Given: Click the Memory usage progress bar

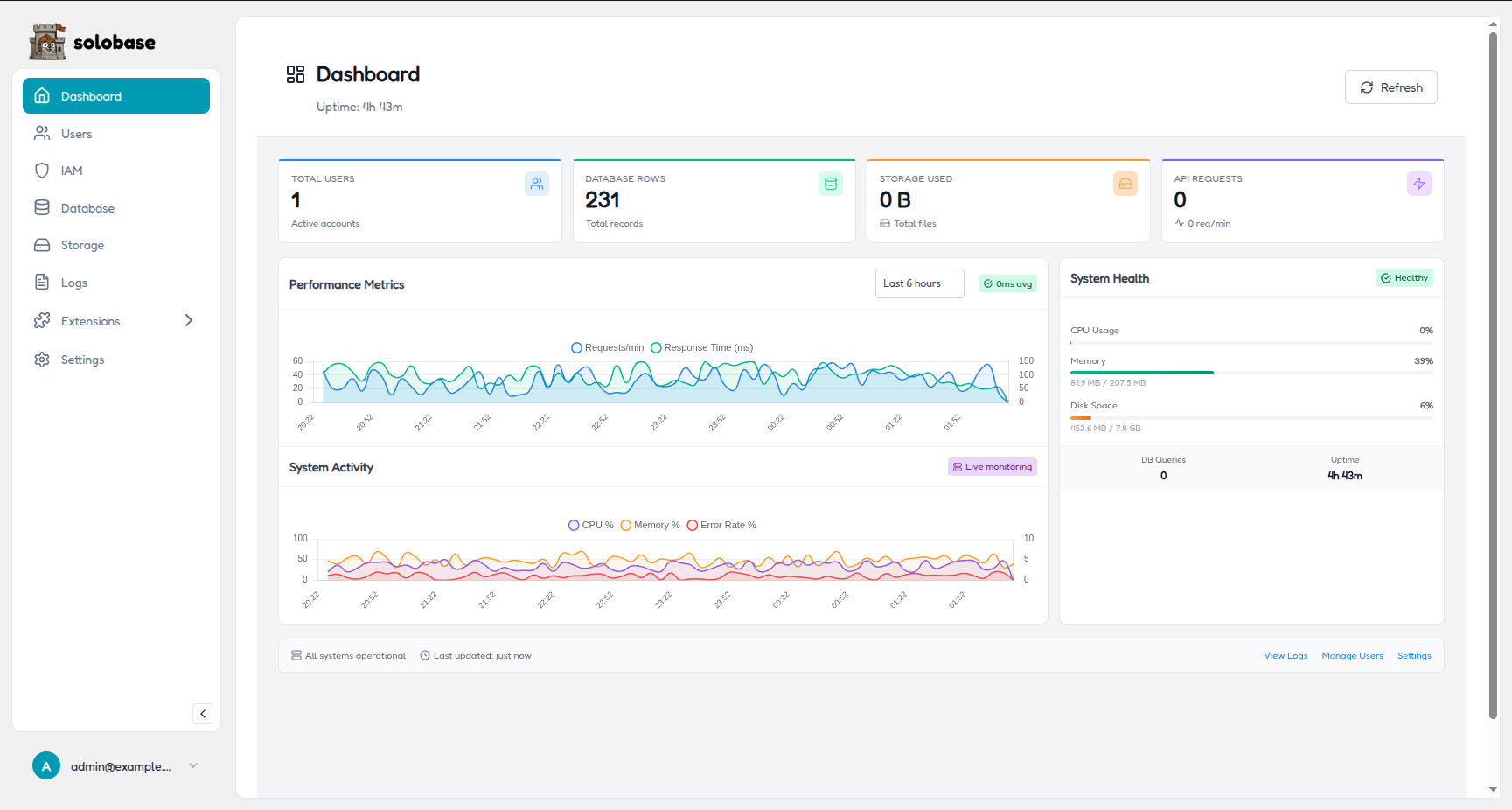Looking at the screenshot, I should coord(1251,373).
